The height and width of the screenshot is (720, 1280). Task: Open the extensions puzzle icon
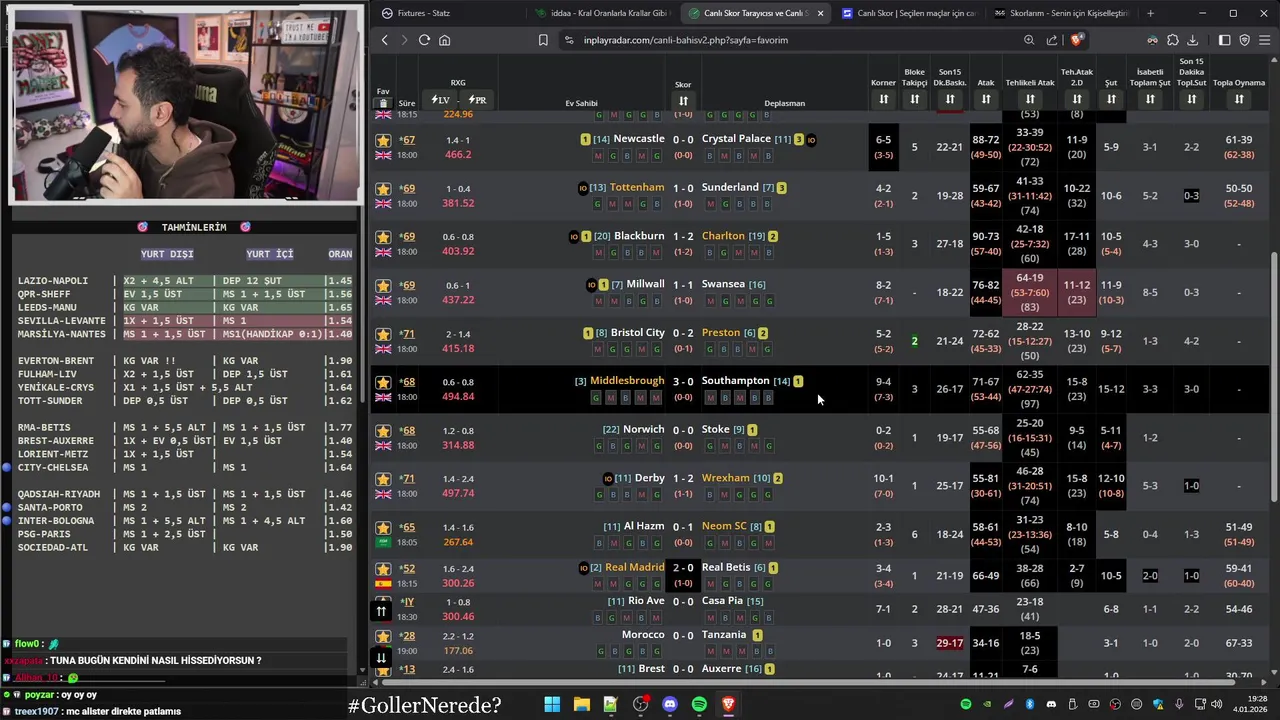click(1173, 40)
